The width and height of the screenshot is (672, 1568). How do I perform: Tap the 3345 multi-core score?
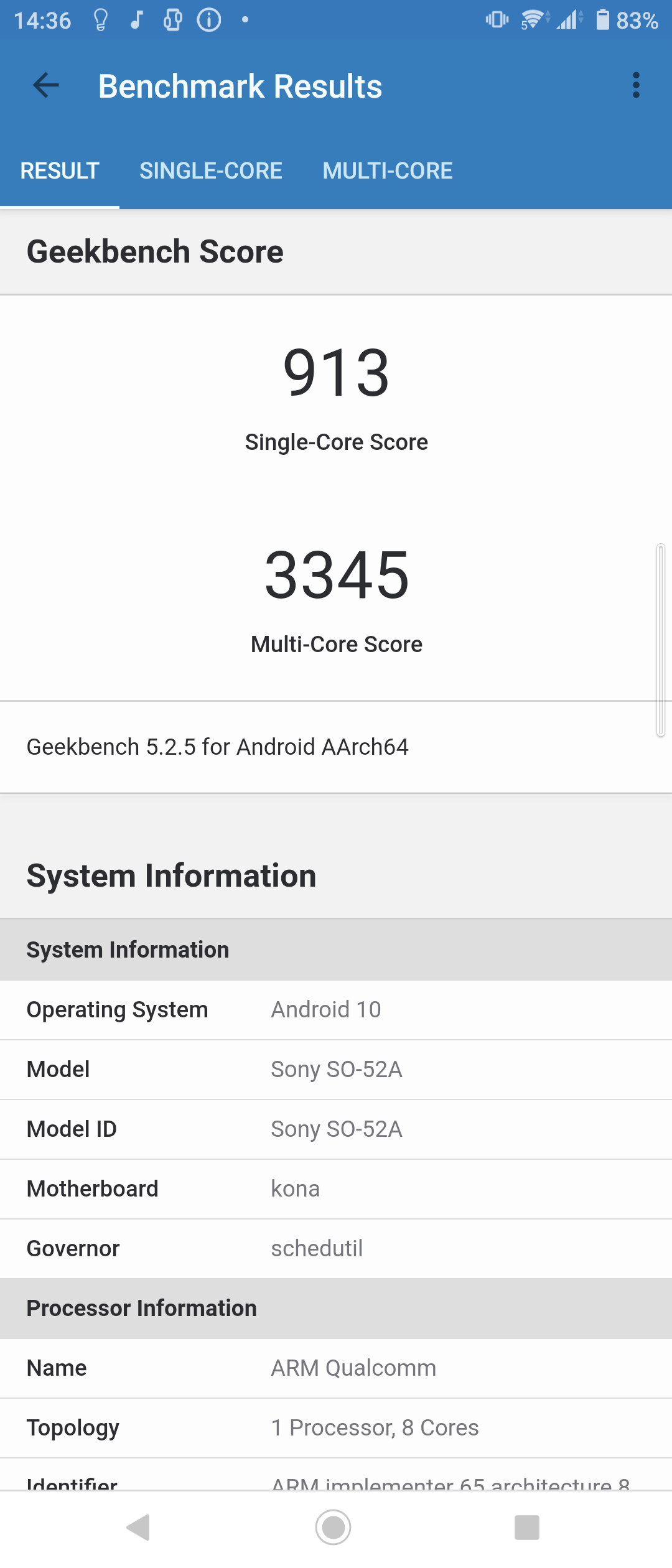336,576
